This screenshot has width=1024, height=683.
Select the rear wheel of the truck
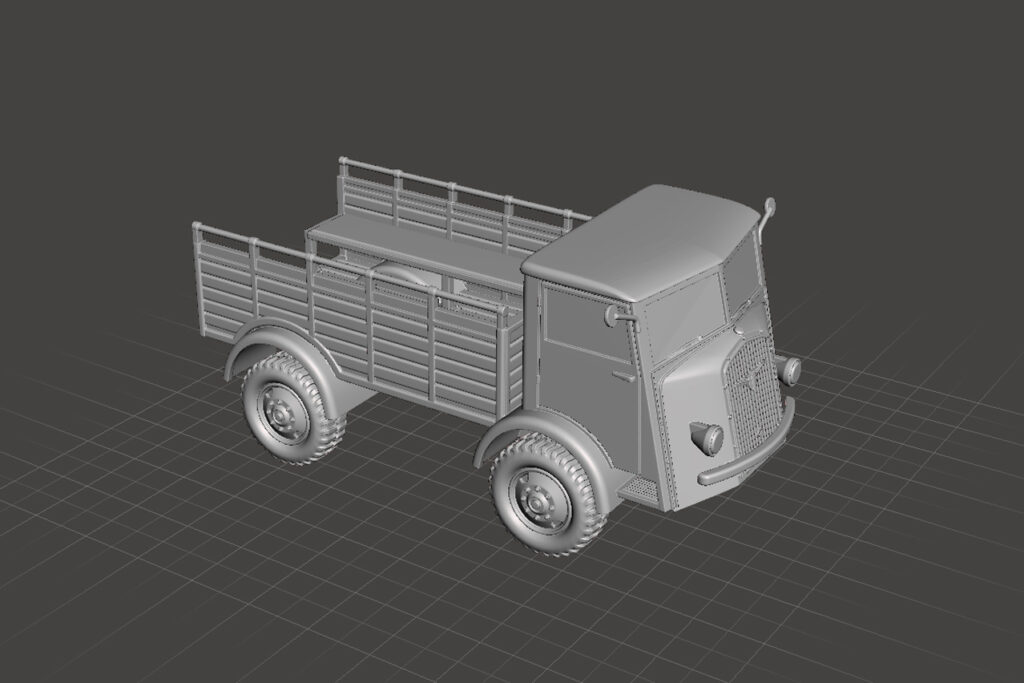click(292, 409)
